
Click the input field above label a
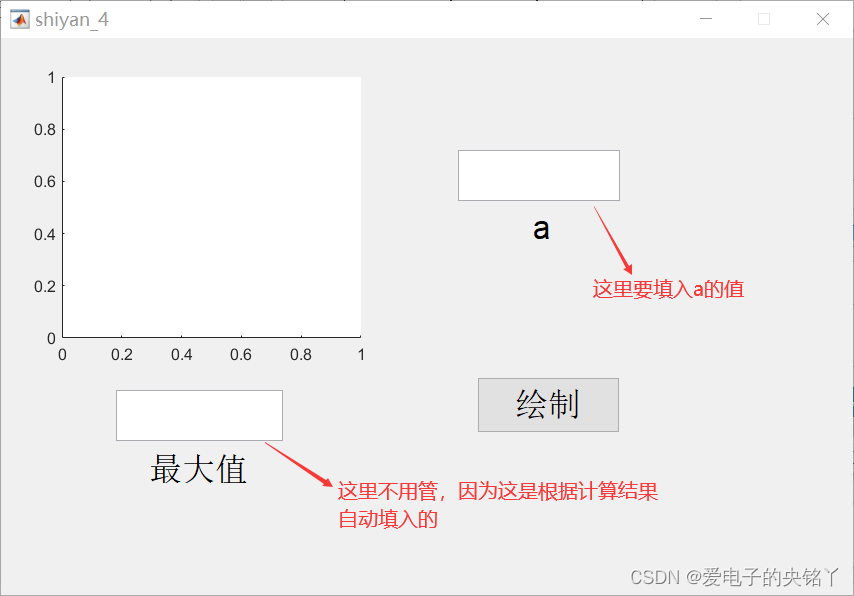pyautogui.click(x=539, y=175)
